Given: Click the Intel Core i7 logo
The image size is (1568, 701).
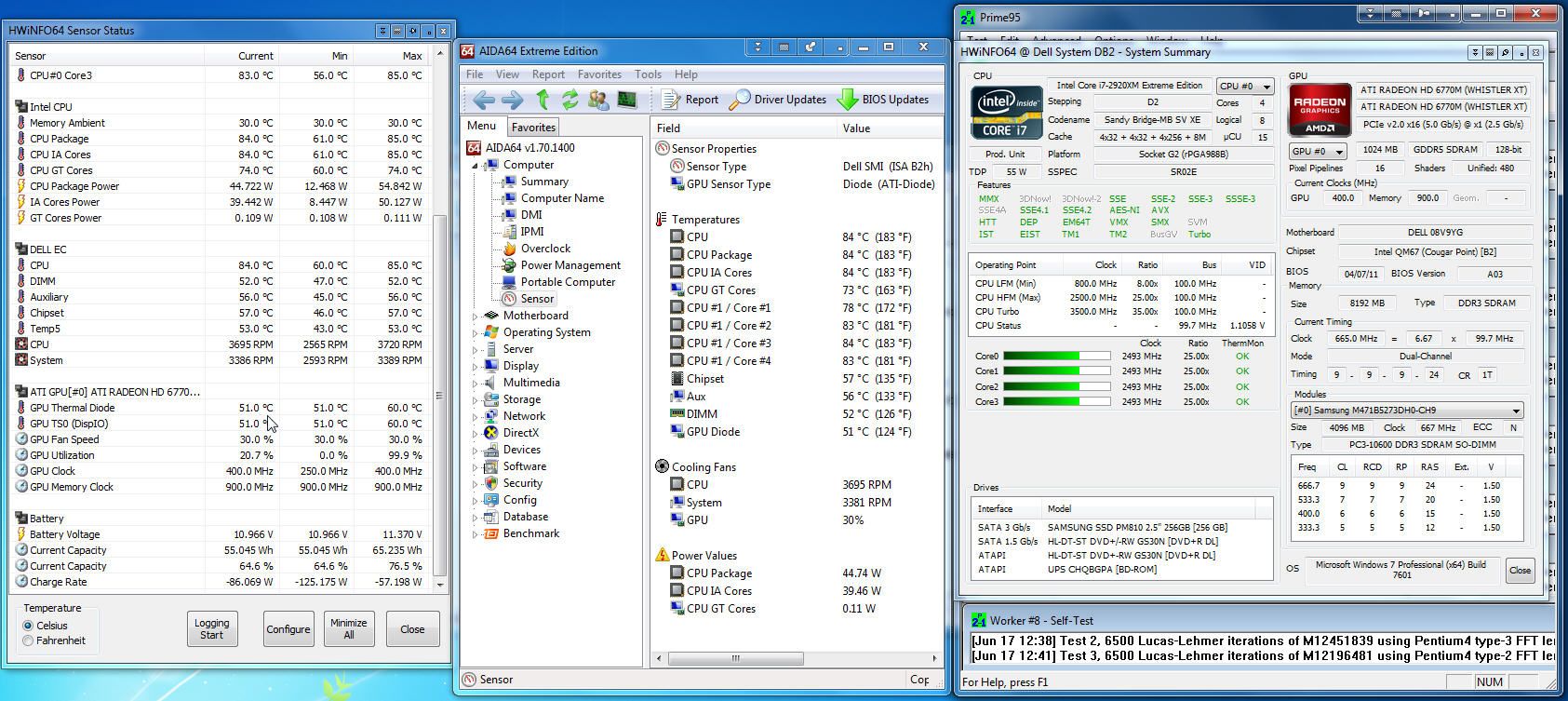Looking at the screenshot, I should pyautogui.click(x=1006, y=112).
